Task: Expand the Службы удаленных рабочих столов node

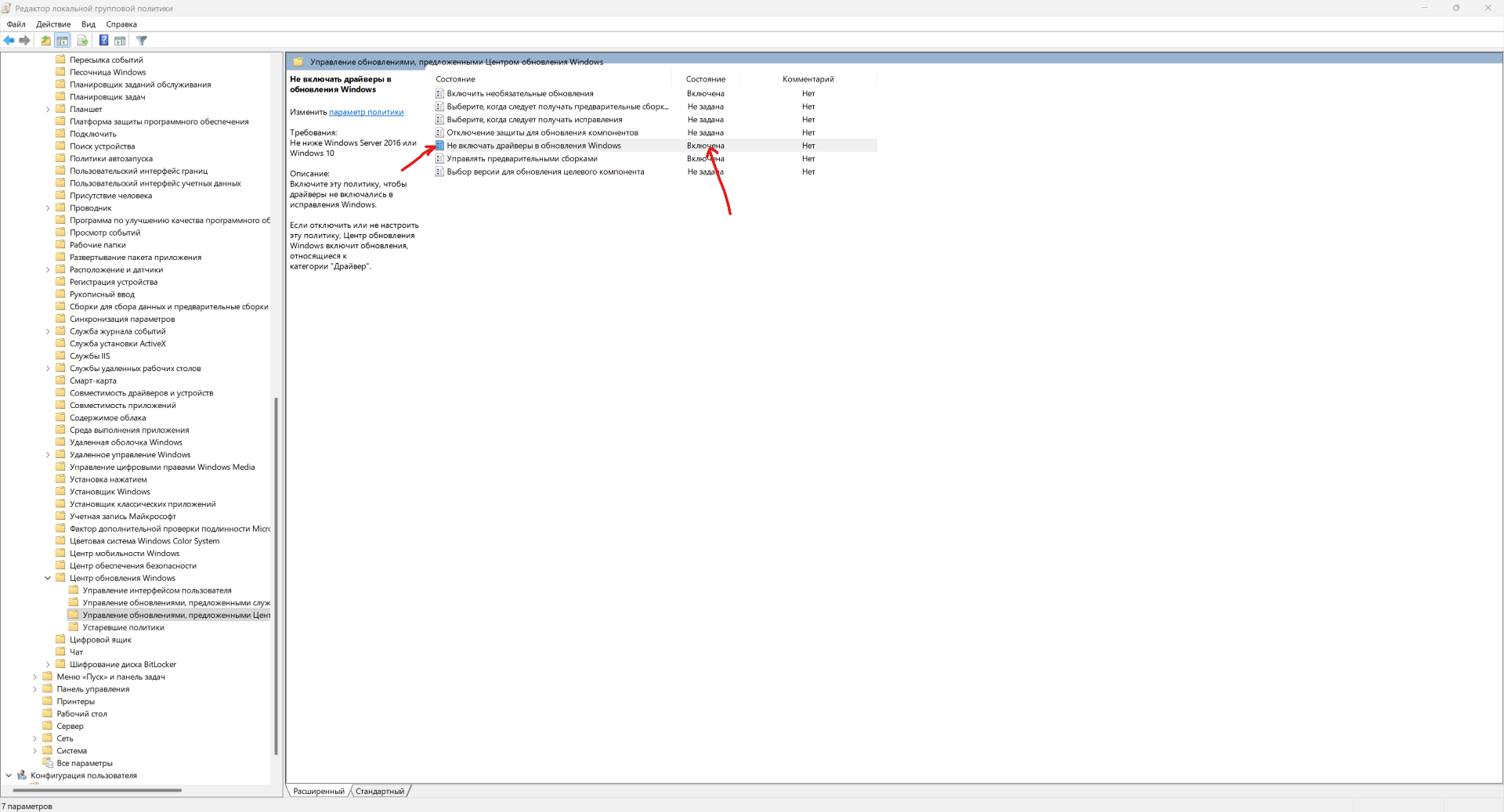Action: (x=48, y=369)
